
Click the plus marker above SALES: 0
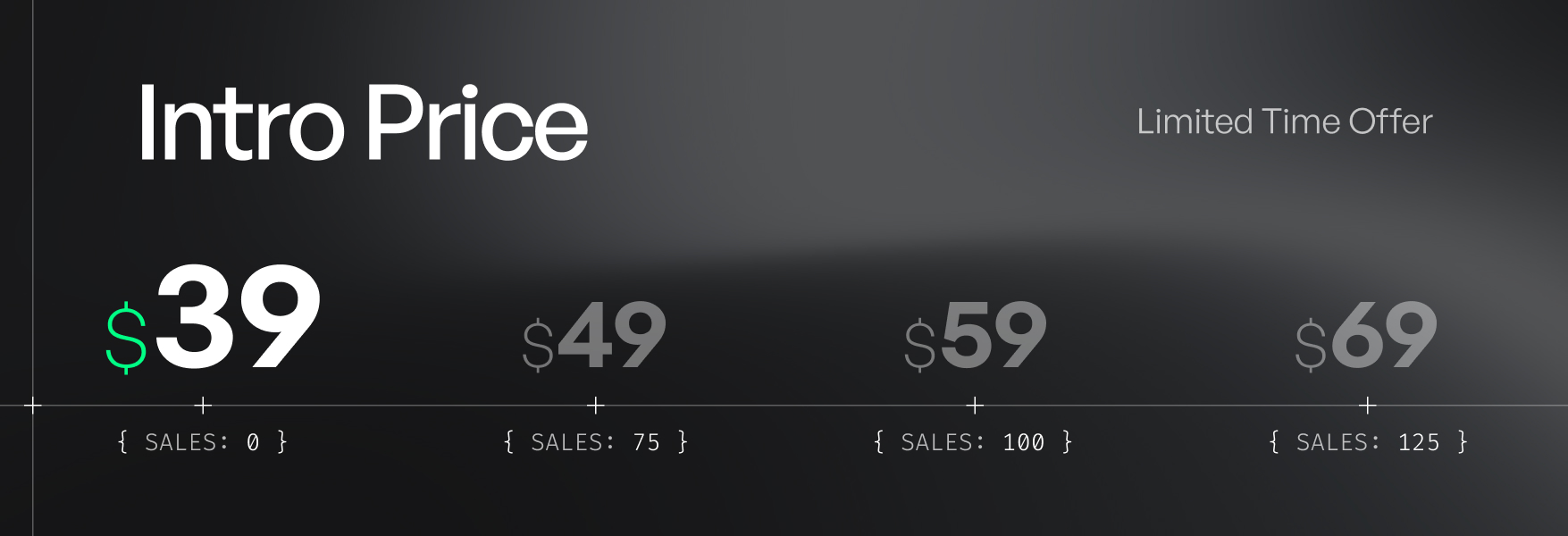(x=204, y=406)
